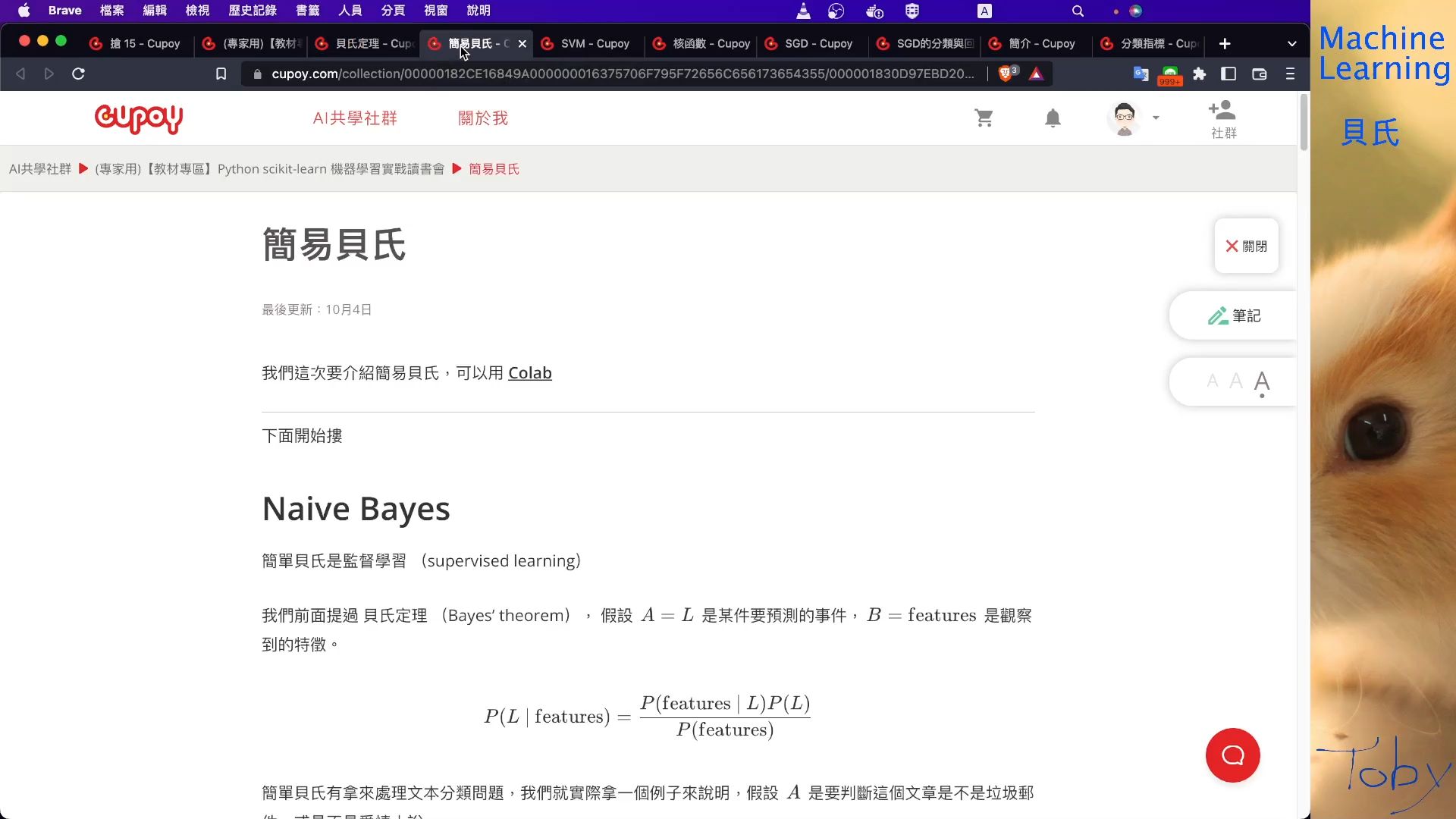Open the chat support bubble
The width and height of the screenshot is (1456, 819).
[1232, 755]
